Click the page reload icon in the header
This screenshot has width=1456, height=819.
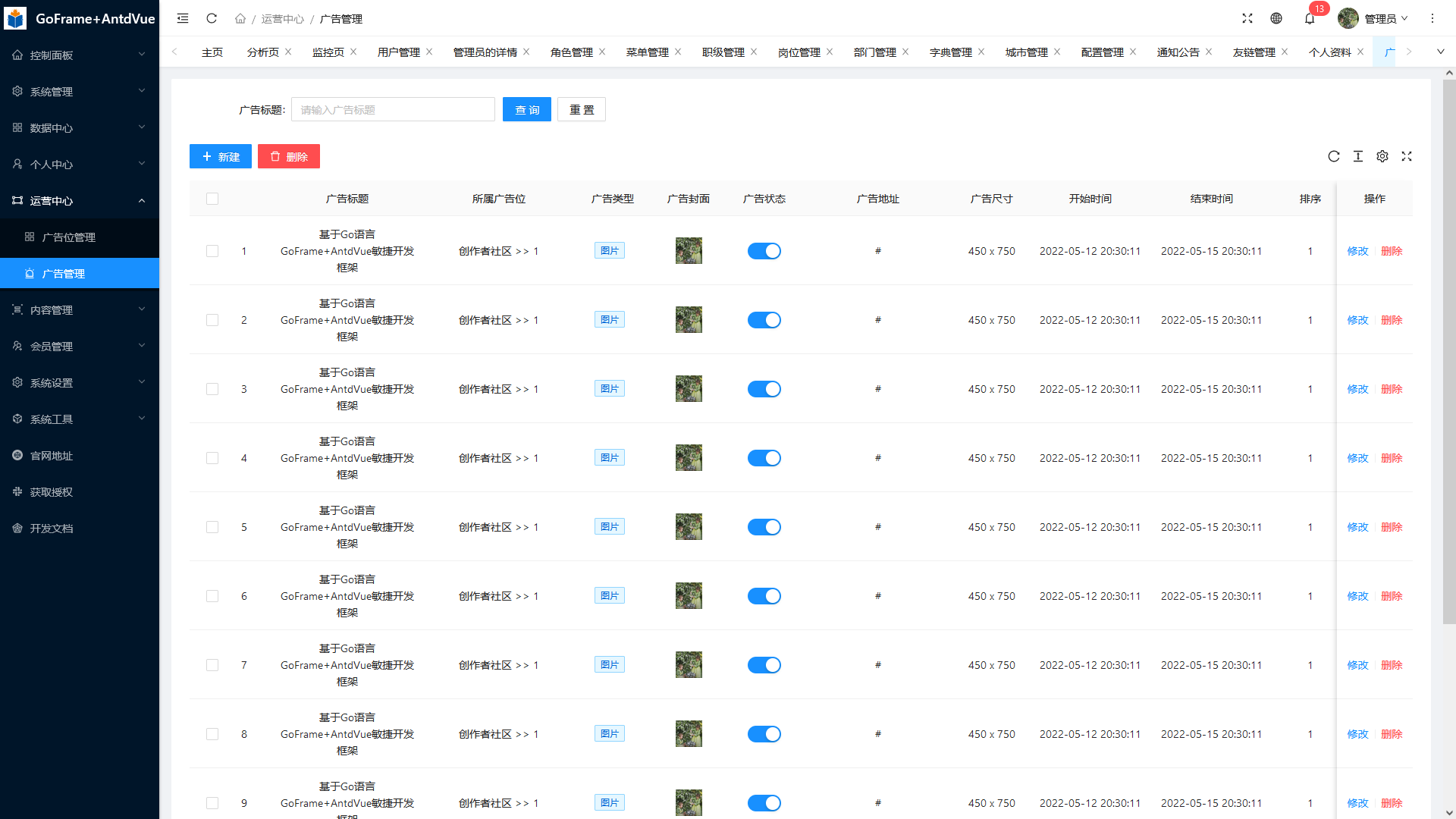212,18
